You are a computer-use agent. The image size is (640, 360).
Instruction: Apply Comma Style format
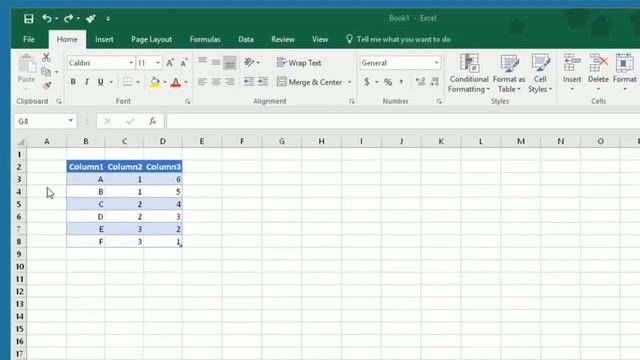pos(401,82)
